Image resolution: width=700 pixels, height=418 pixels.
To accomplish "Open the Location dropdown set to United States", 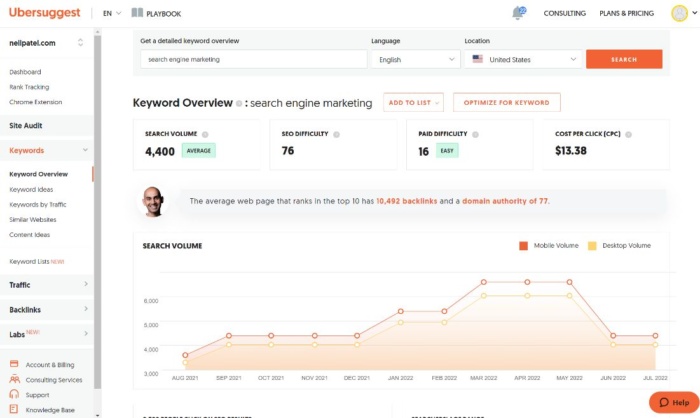I will click(x=524, y=59).
